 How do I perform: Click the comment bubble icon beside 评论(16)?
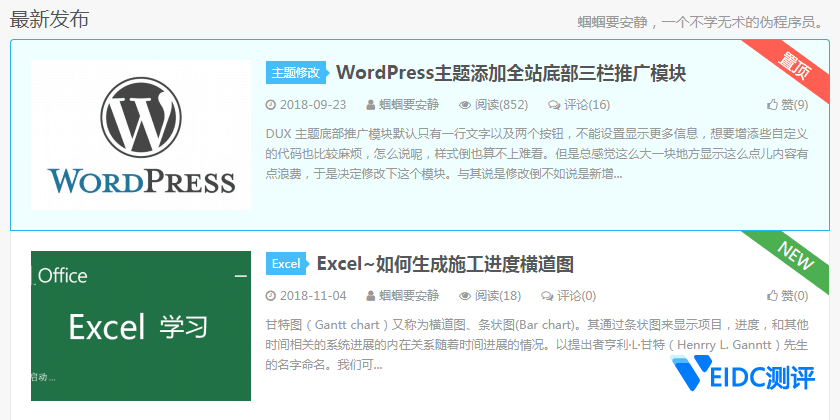554,105
